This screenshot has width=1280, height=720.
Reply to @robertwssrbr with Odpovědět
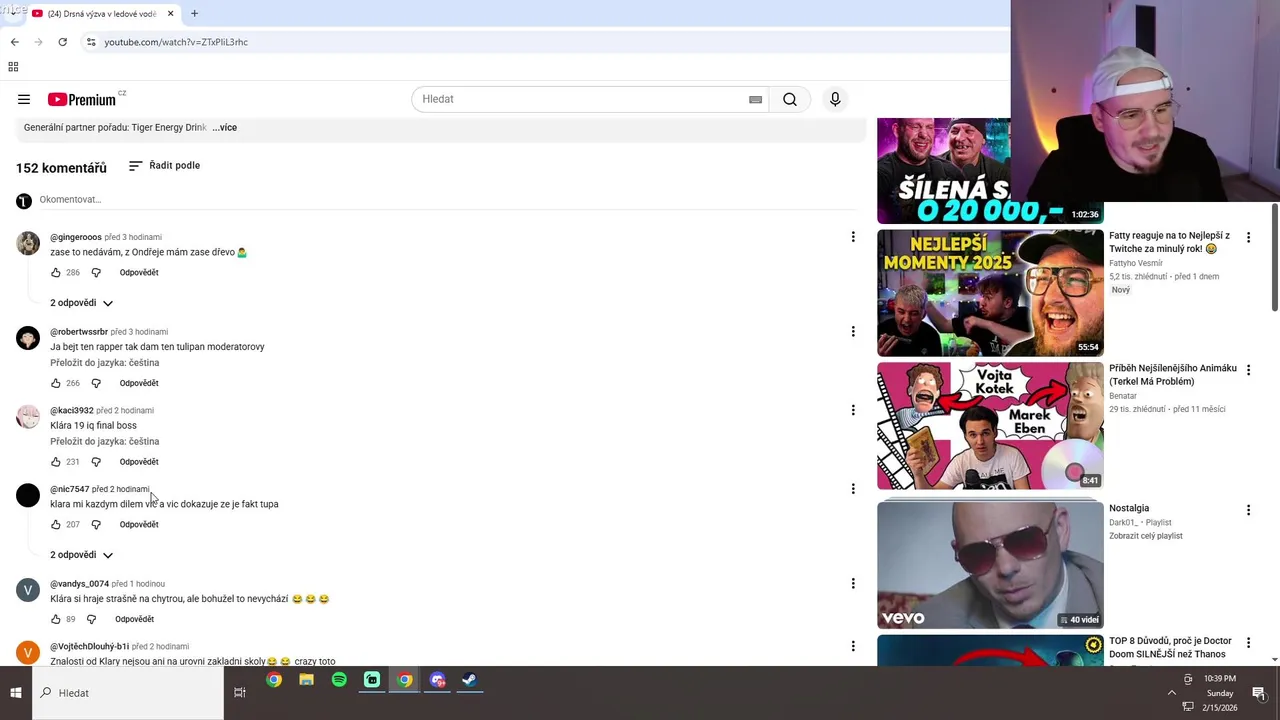[x=139, y=383]
